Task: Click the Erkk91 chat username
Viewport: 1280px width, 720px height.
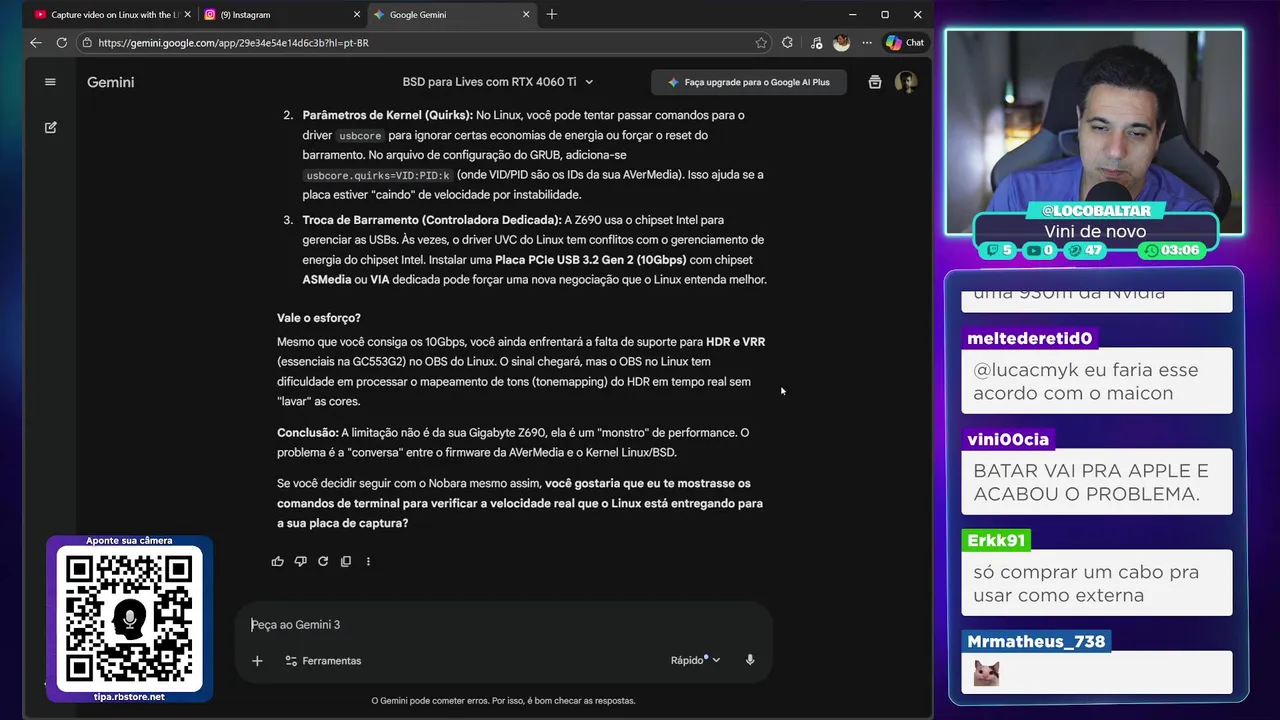Action: coord(996,540)
